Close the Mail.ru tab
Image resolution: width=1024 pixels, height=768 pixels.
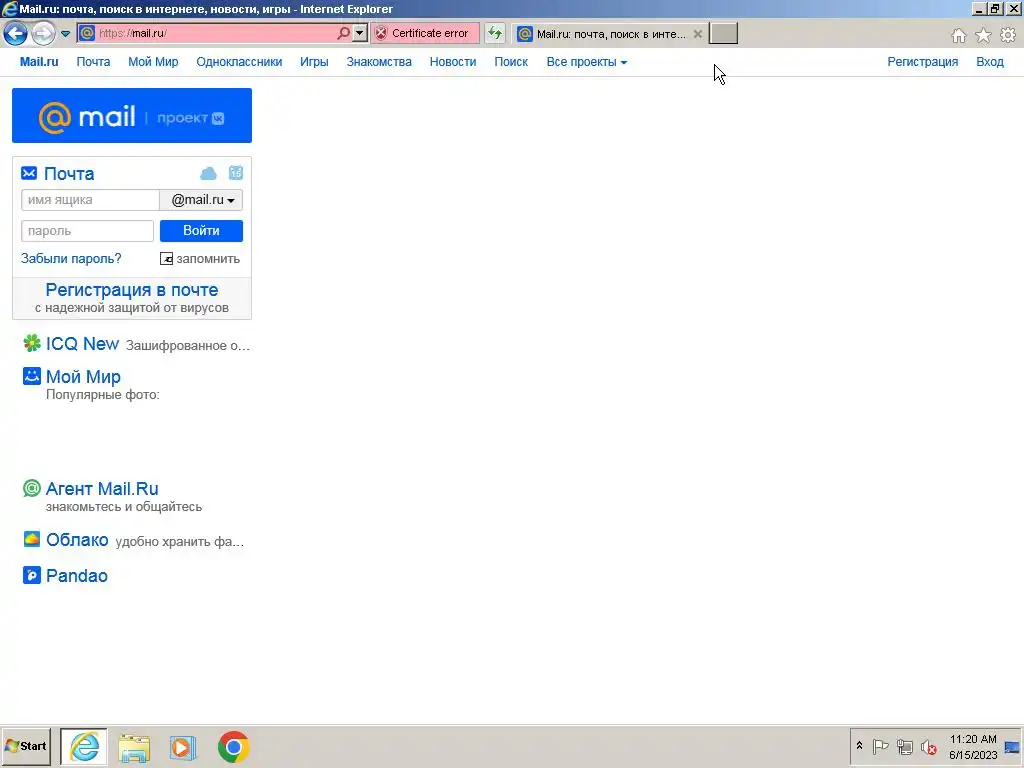pos(697,34)
